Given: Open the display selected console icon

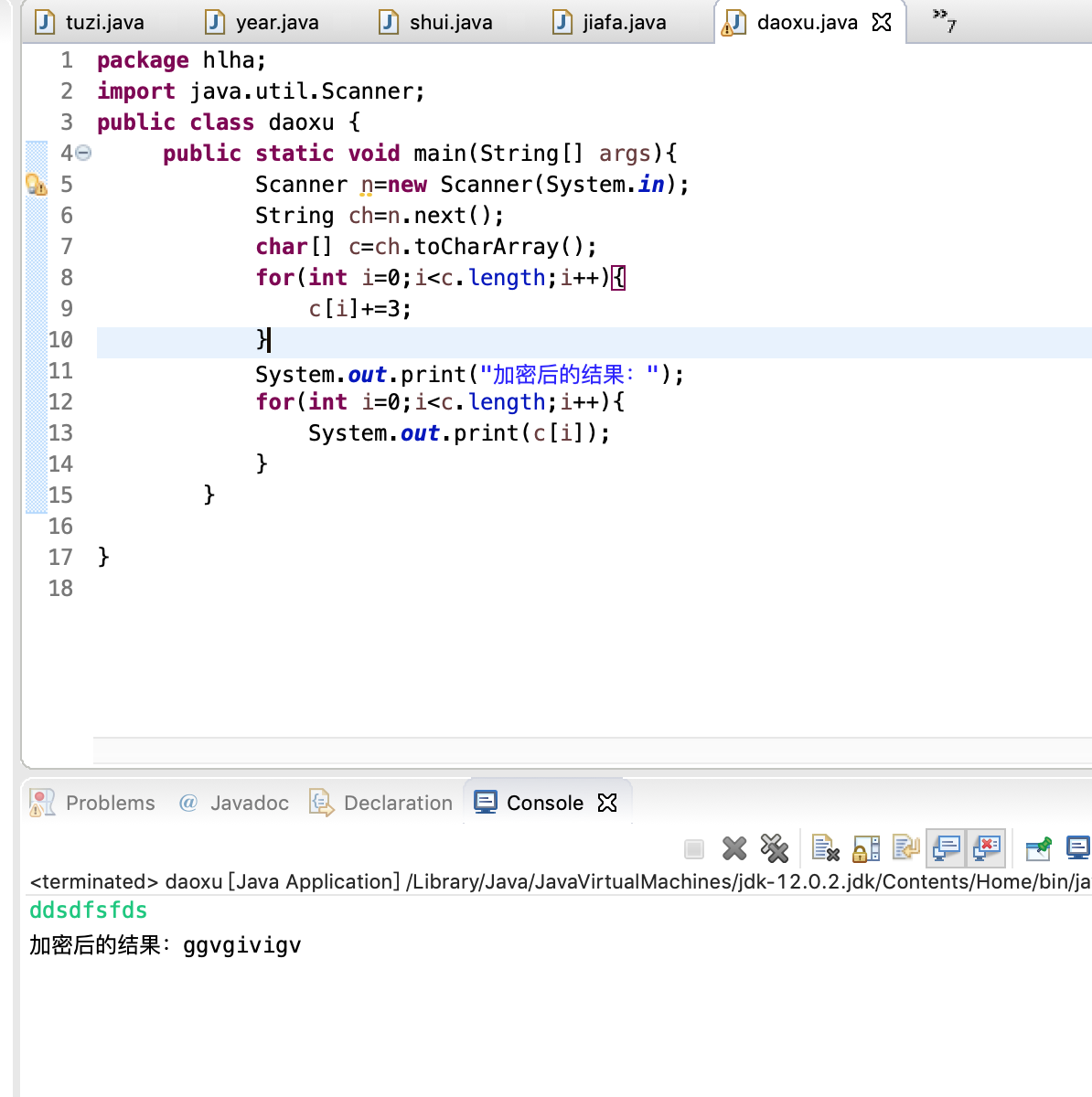Looking at the screenshot, I should click(1078, 848).
